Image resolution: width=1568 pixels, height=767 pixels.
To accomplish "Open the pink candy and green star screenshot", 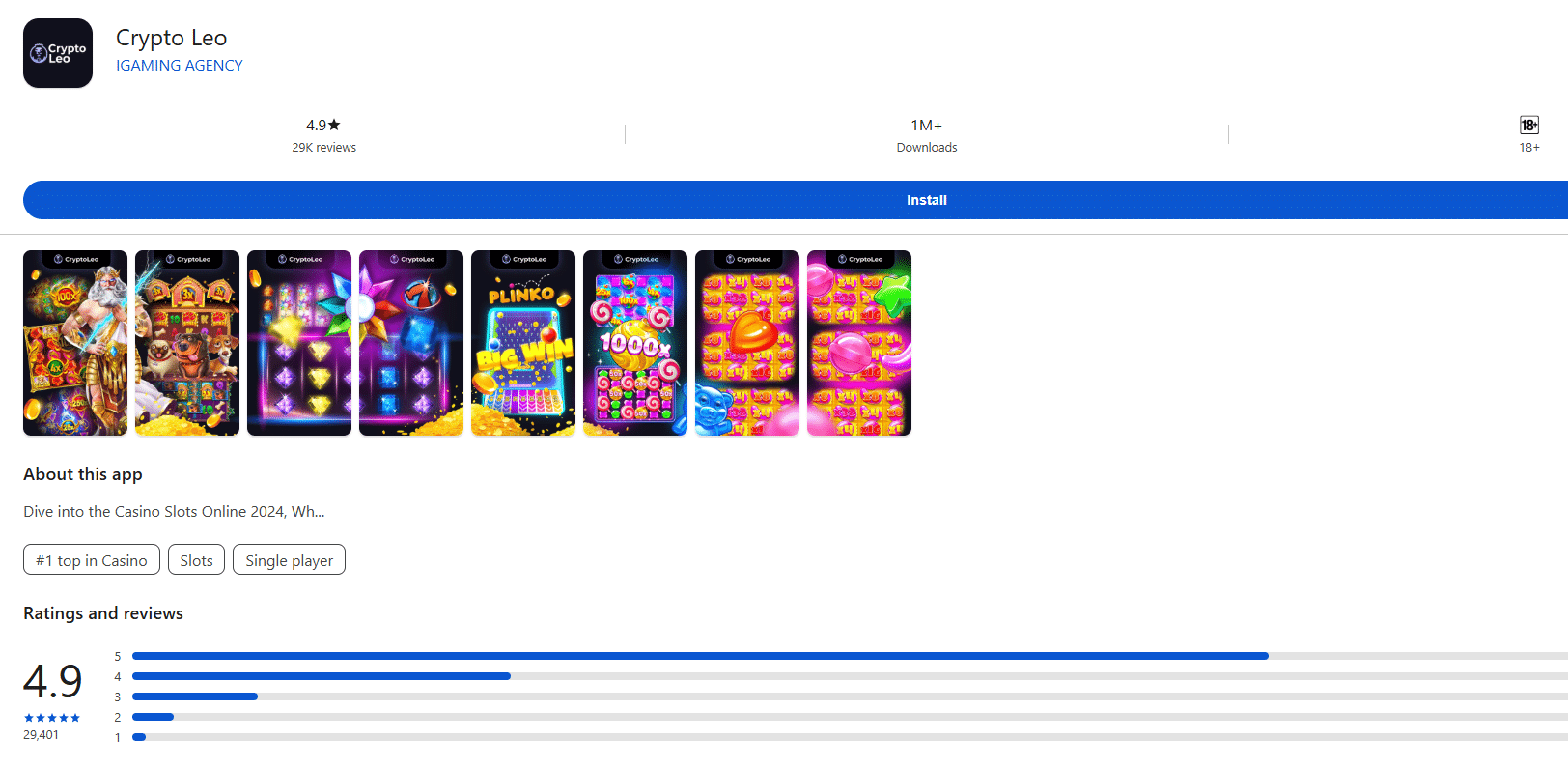I will [859, 343].
